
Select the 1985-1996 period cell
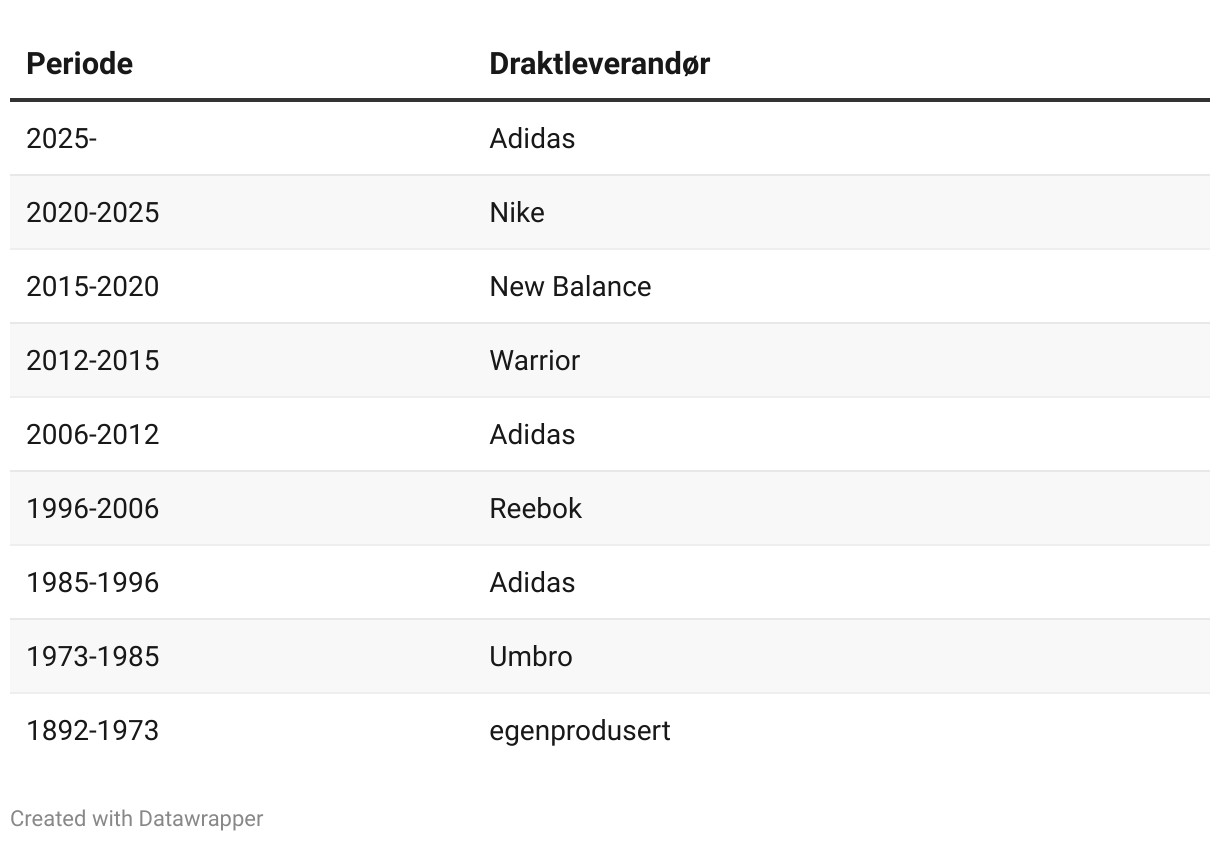[93, 582]
